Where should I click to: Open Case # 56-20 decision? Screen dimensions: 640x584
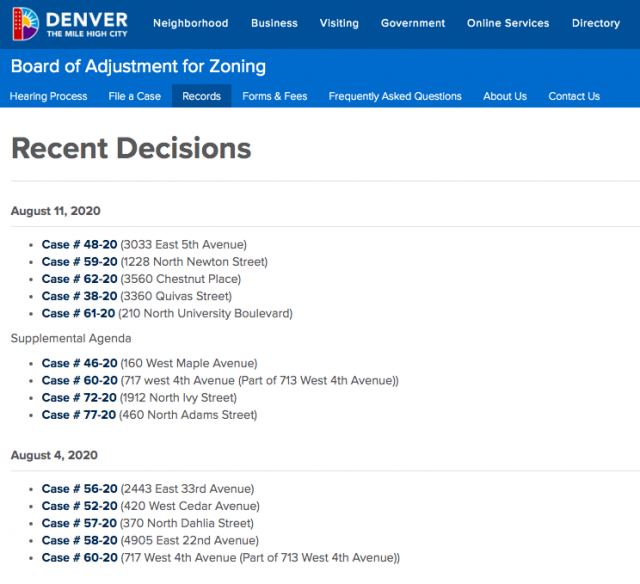80,489
